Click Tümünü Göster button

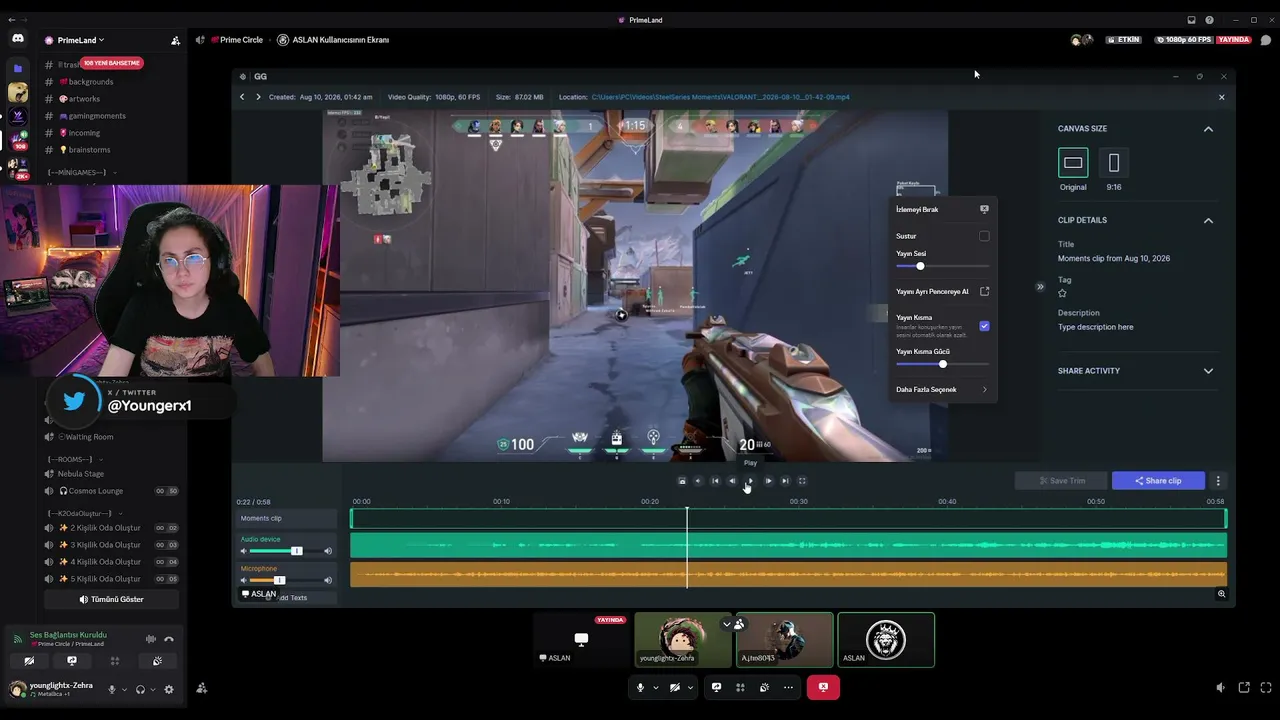point(111,599)
